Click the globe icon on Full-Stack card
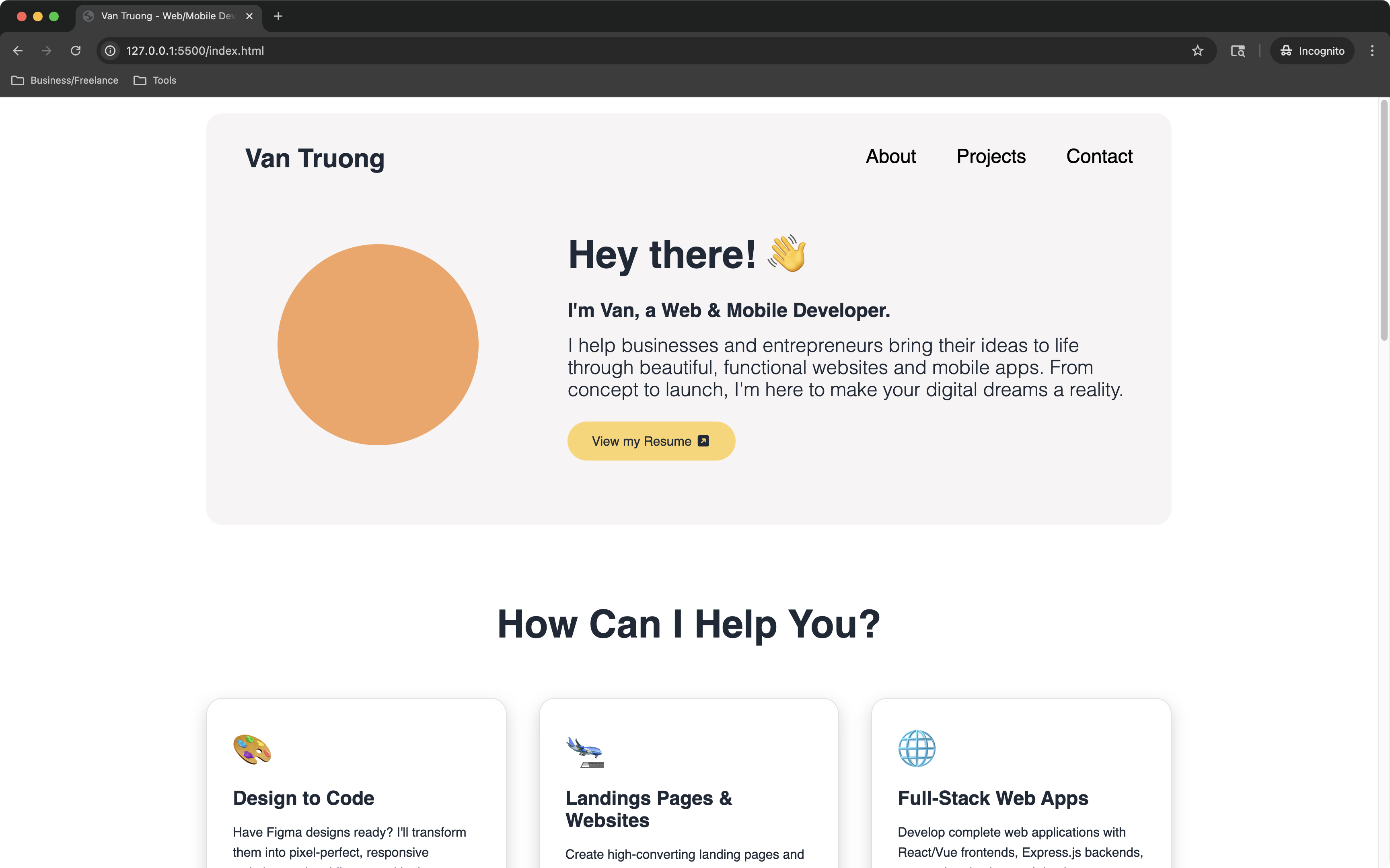Screen dimensions: 1390x868 pyautogui.click(x=917, y=749)
